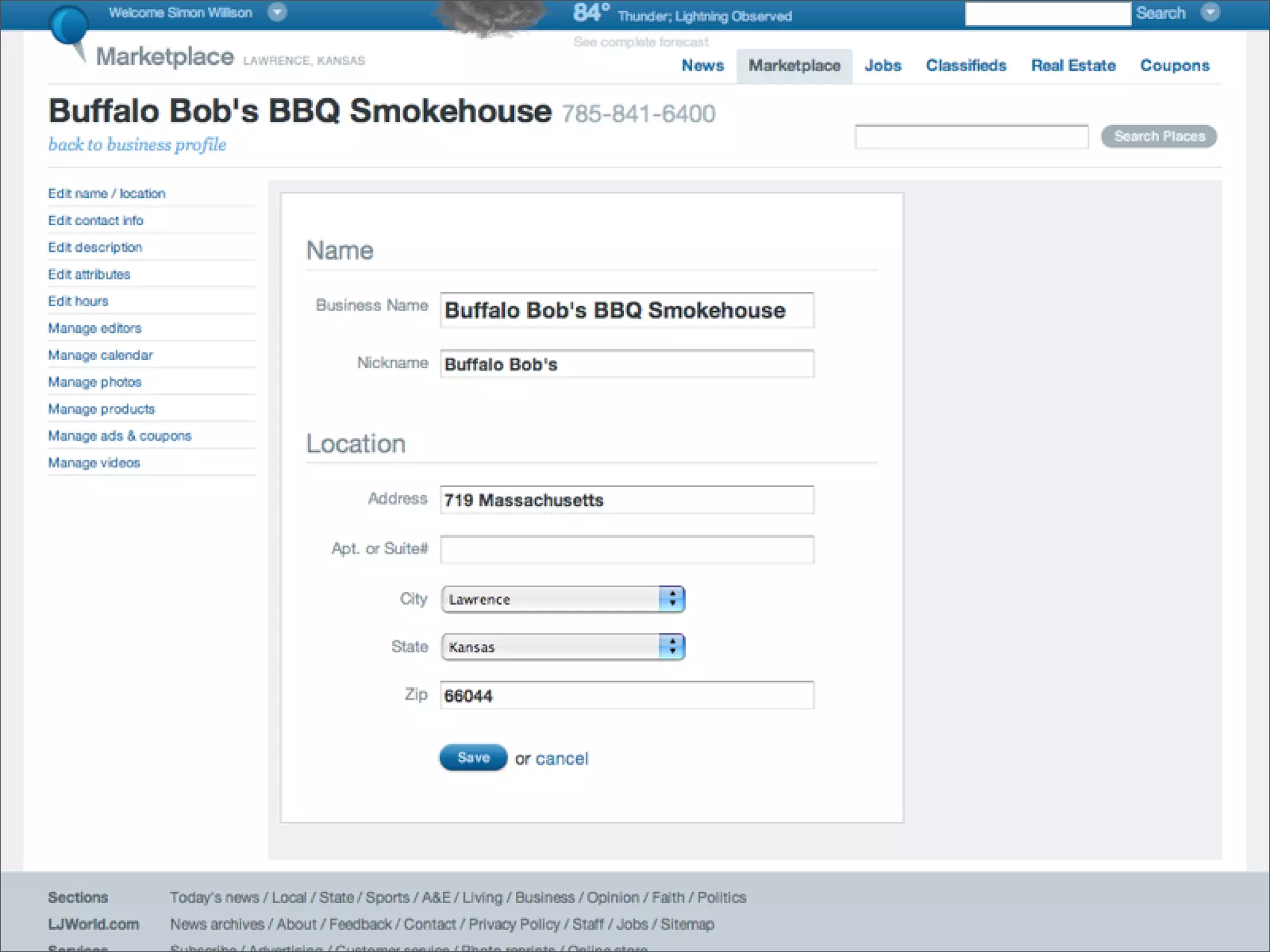
Task: Select Manage photos from sidebar
Action: (95, 382)
